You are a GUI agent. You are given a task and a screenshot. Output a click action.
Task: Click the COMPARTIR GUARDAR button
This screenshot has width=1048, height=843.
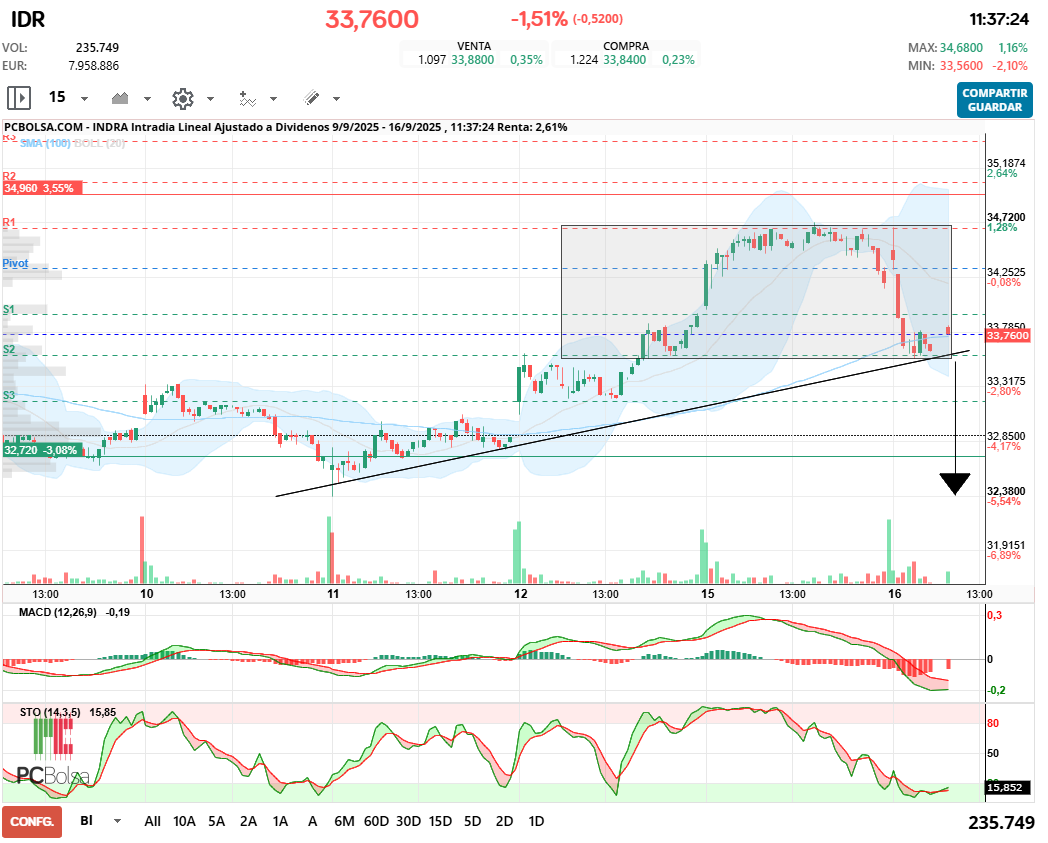pos(995,100)
